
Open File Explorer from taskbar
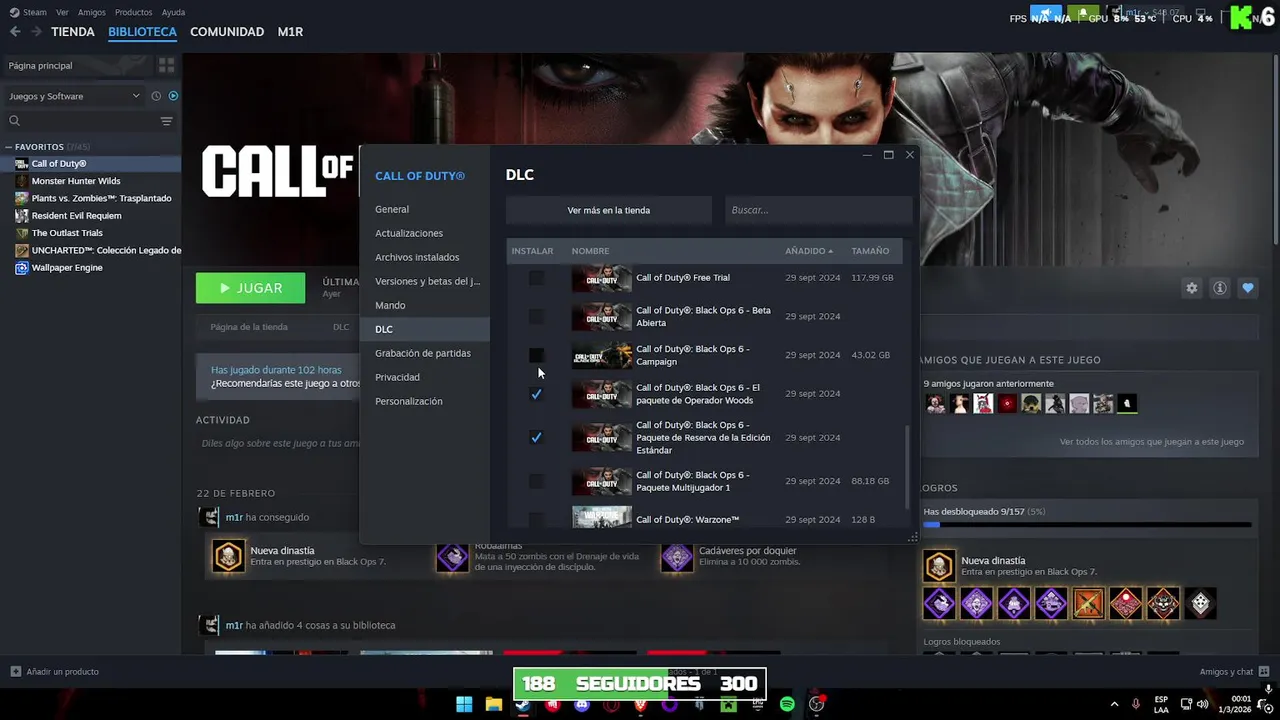pos(493,705)
